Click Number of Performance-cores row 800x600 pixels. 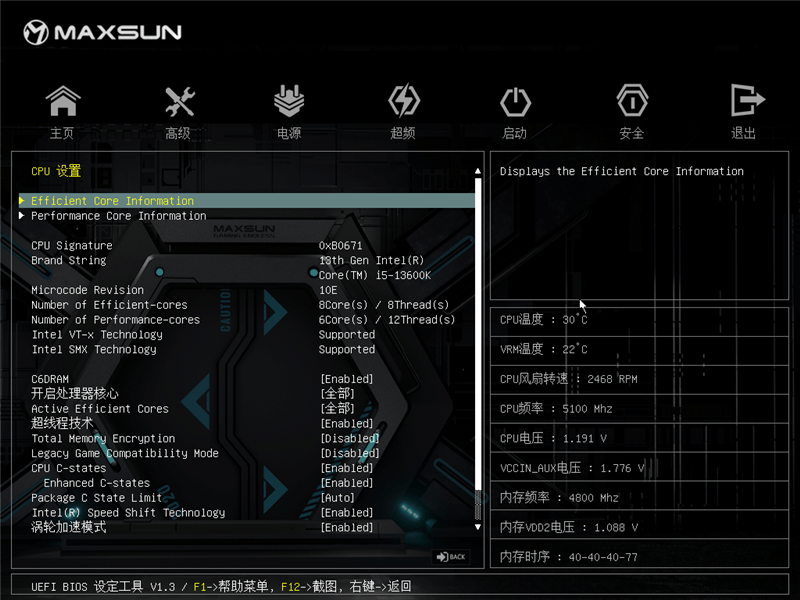click(247, 319)
